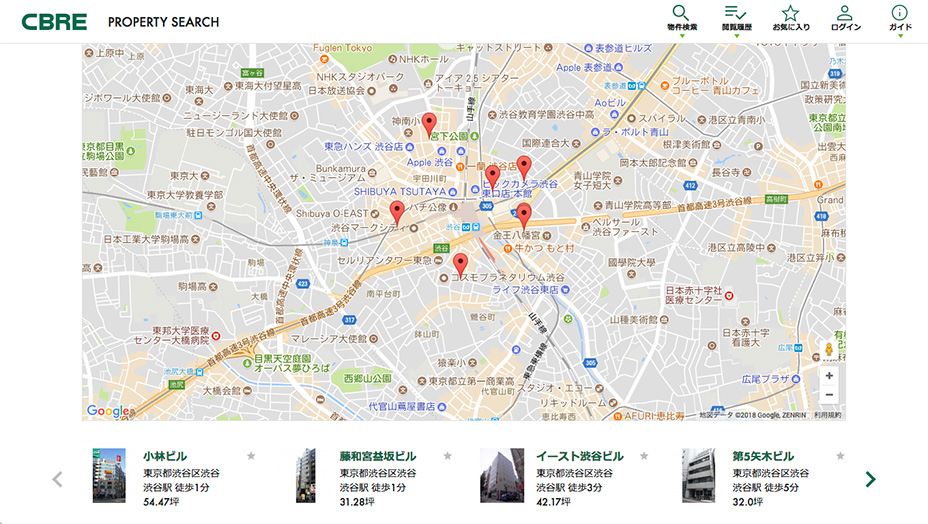Click the 東急ハンズ 渋谷店 map marker
The height and width of the screenshot is (524, 928).
tap(409, 146)
